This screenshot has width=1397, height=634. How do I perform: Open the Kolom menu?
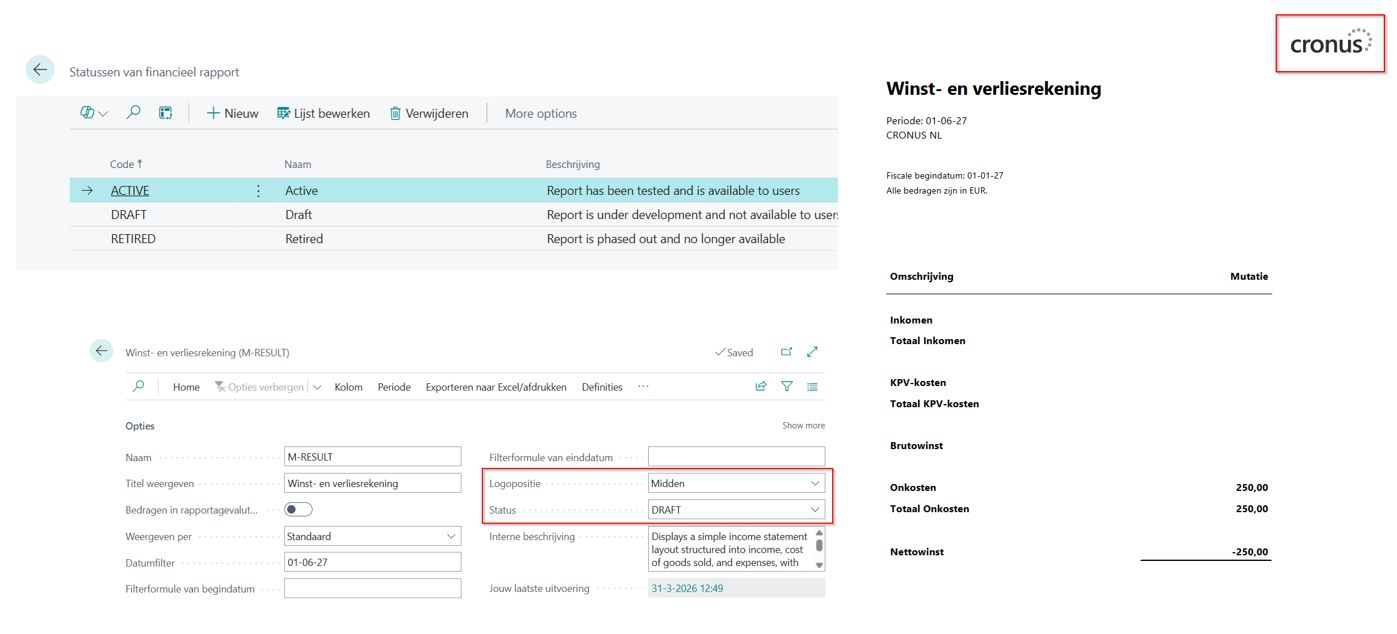(x=349, y=387)
